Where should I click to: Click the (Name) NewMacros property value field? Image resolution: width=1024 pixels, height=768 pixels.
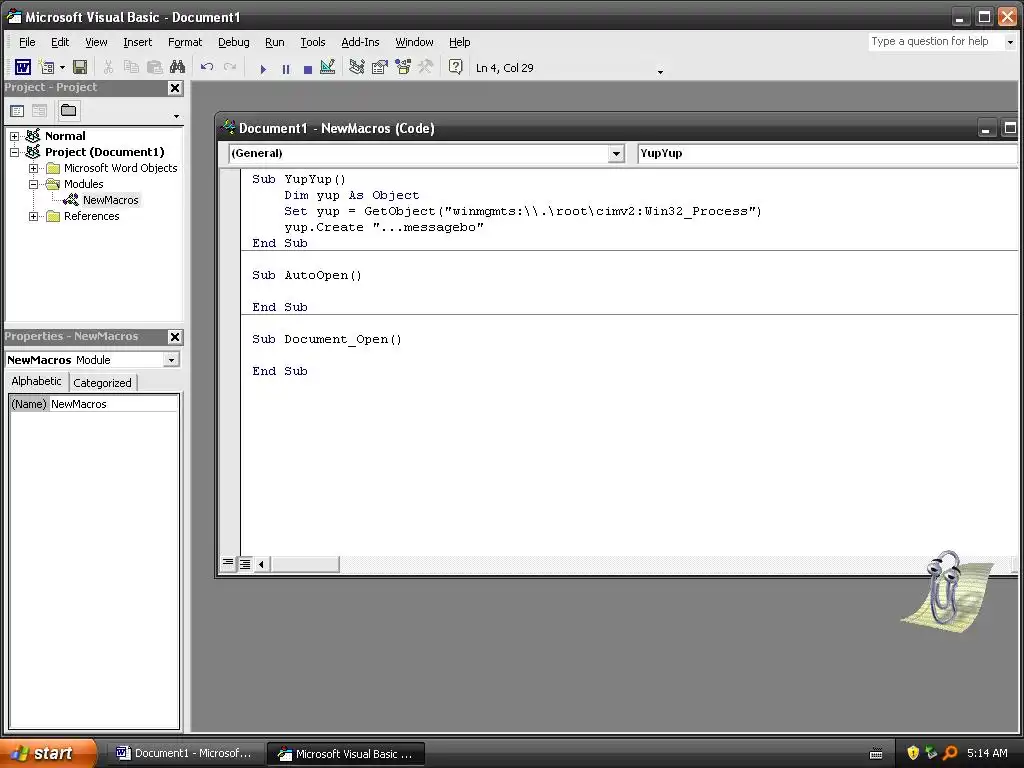click(x=114, y=404)
